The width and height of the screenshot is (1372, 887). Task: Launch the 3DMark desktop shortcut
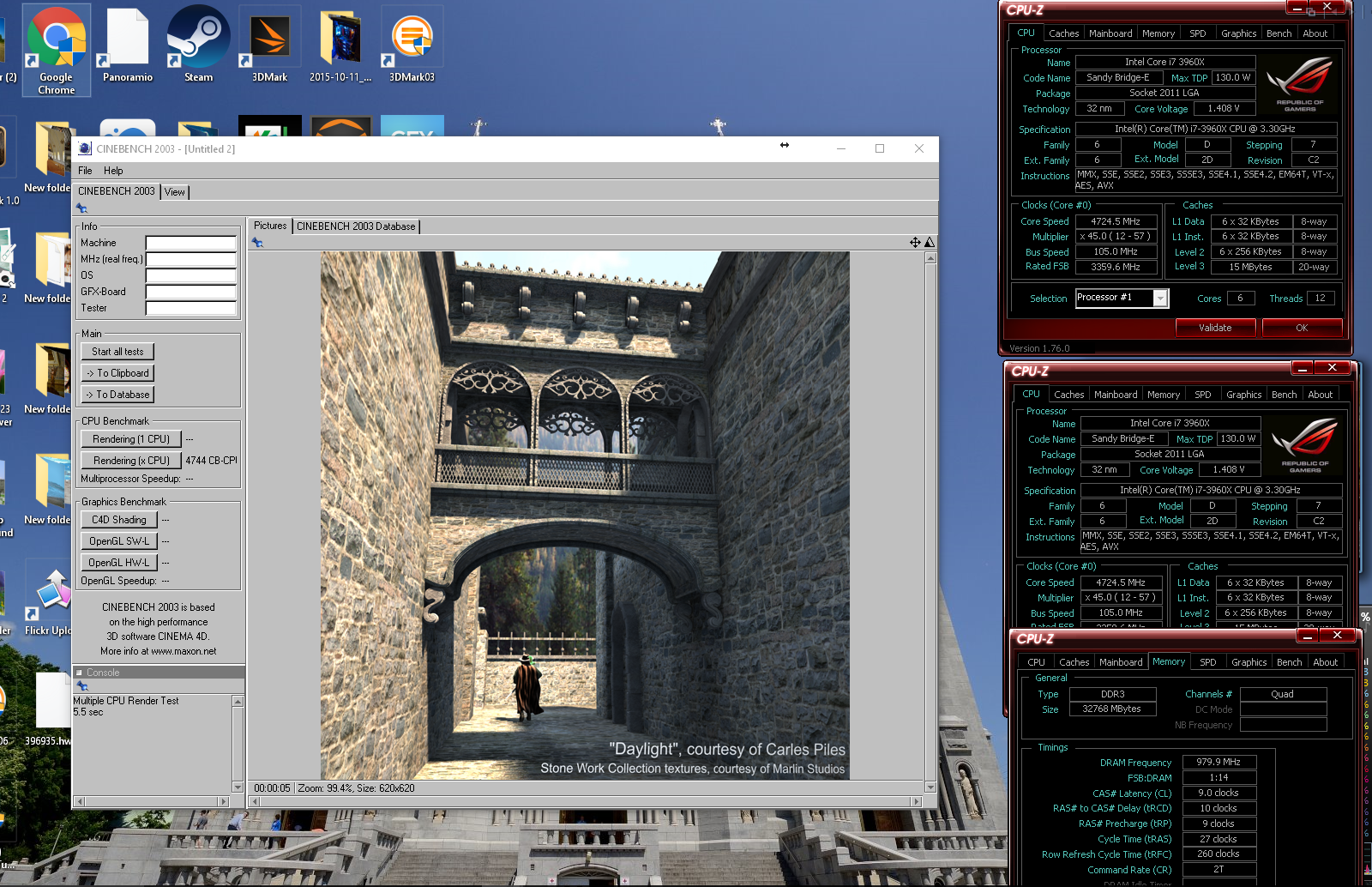point(269,46)
